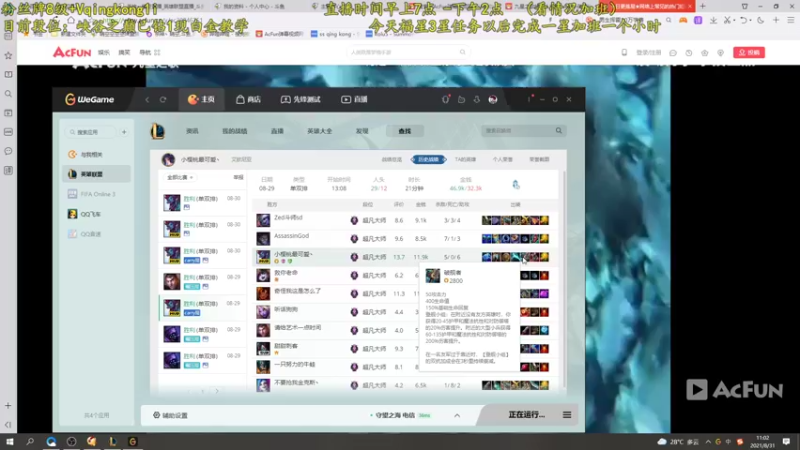Click the share icon in match summary
The height and width of the screenshot is (450, 800).
[516, 184]
